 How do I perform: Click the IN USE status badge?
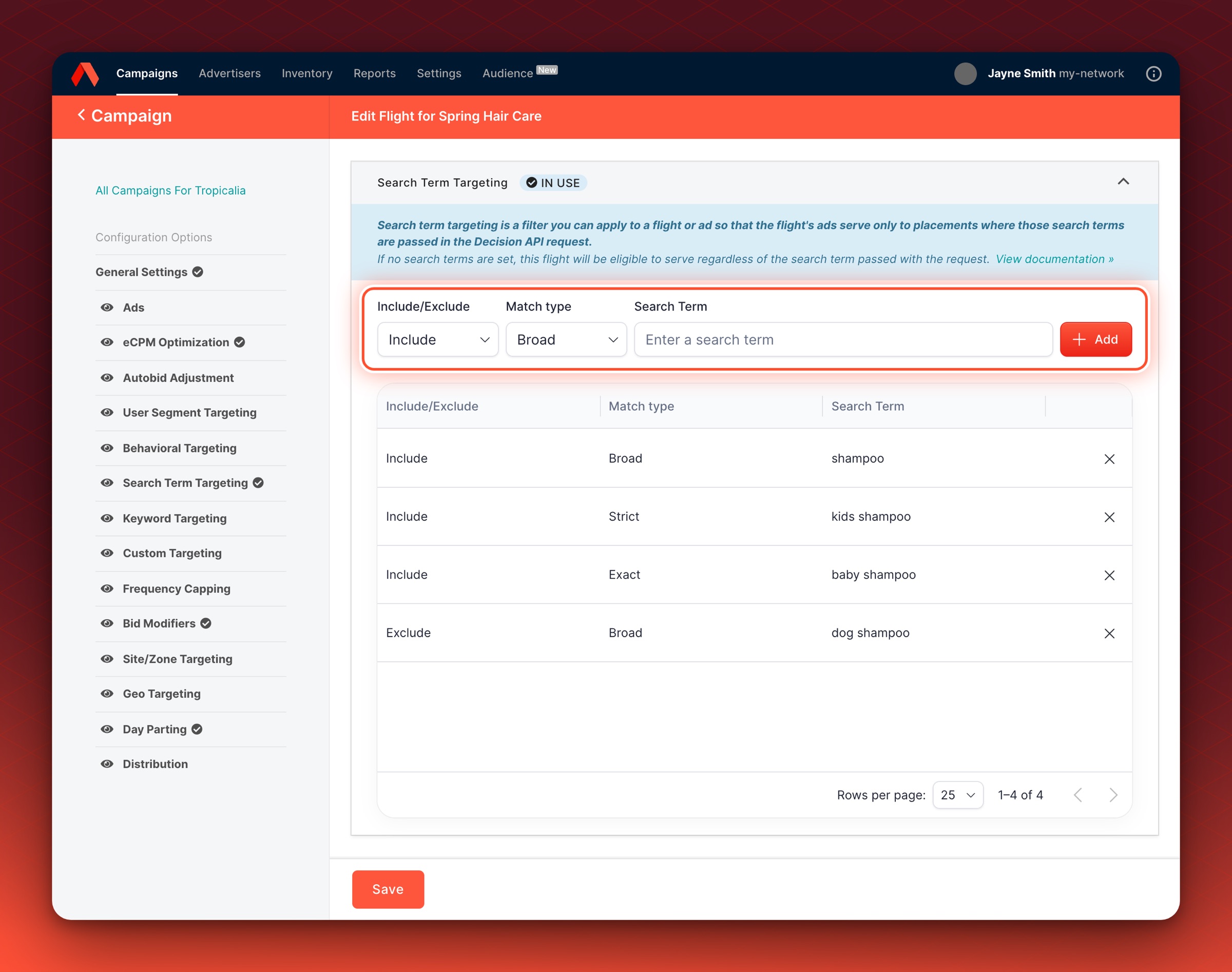click(553, 183)
